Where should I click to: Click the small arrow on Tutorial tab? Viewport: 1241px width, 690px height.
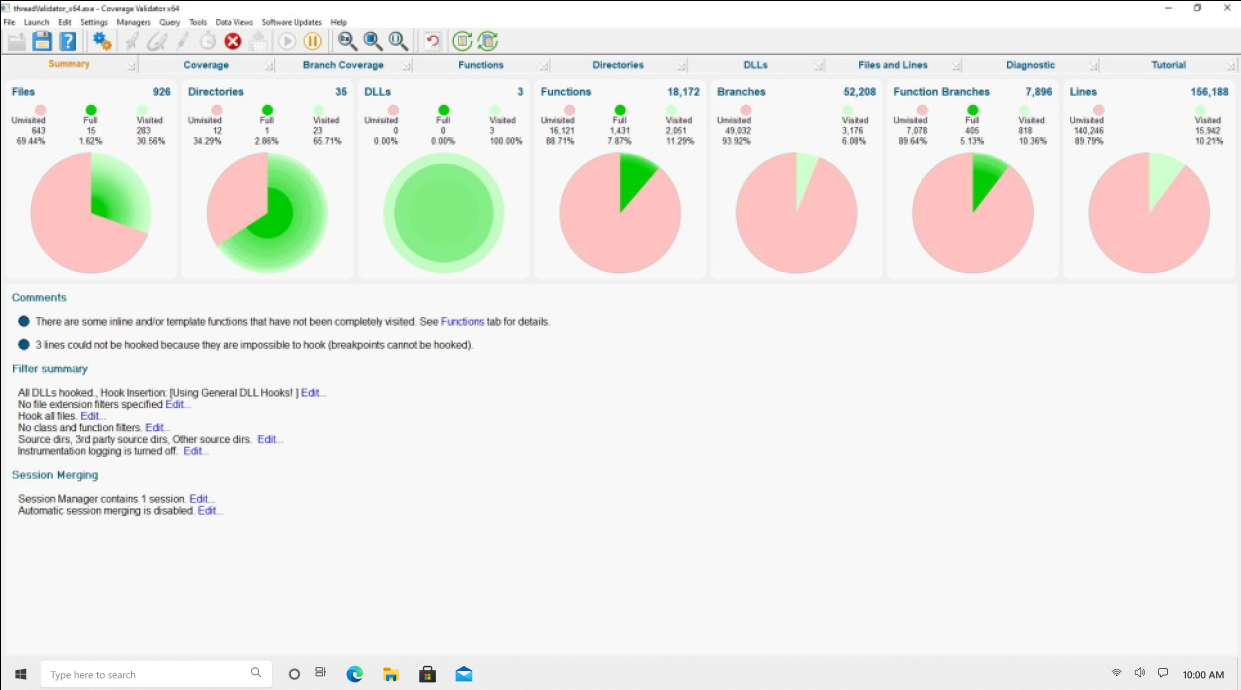1231,67
